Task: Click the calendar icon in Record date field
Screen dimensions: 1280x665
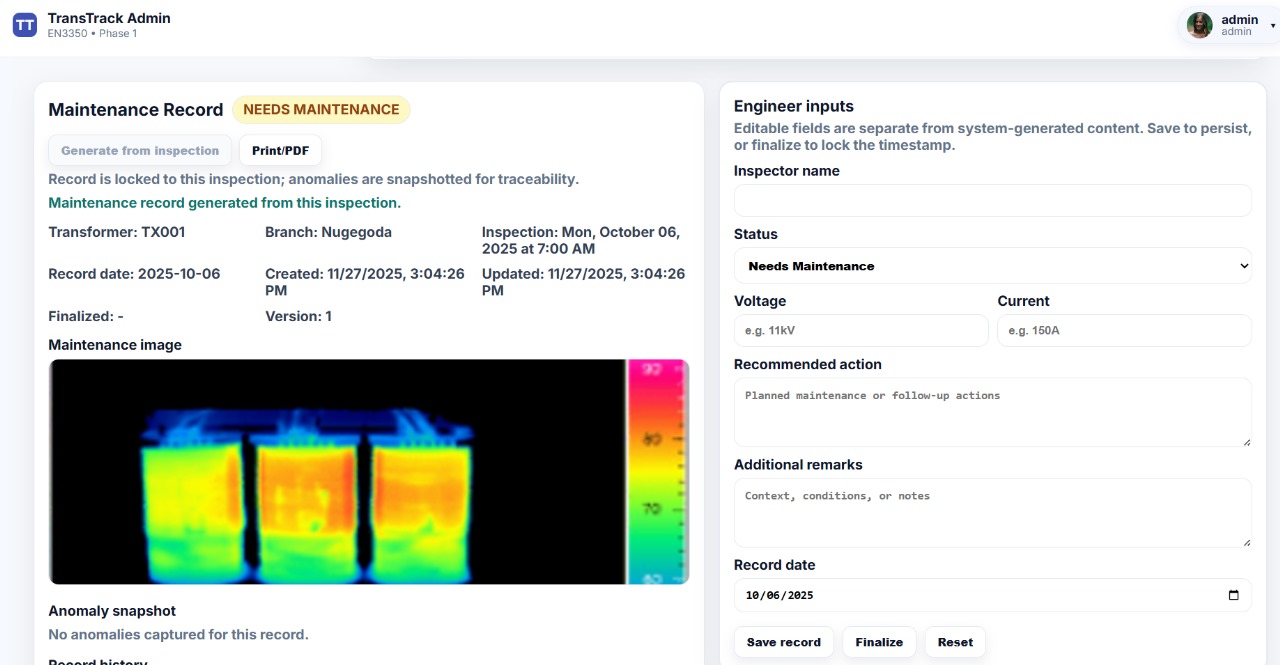Action: 1236,595
